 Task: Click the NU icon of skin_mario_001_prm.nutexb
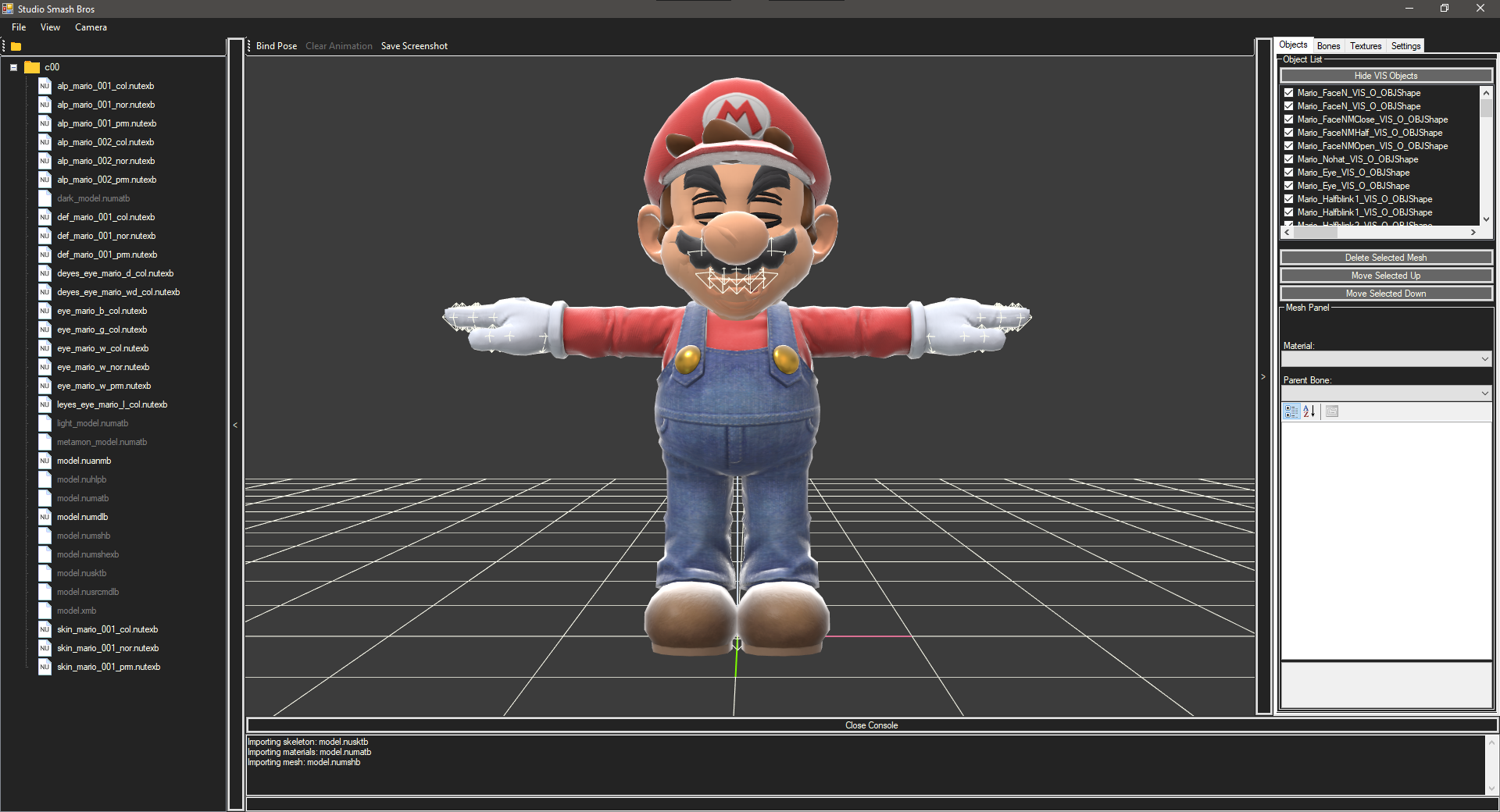[45, 667]
